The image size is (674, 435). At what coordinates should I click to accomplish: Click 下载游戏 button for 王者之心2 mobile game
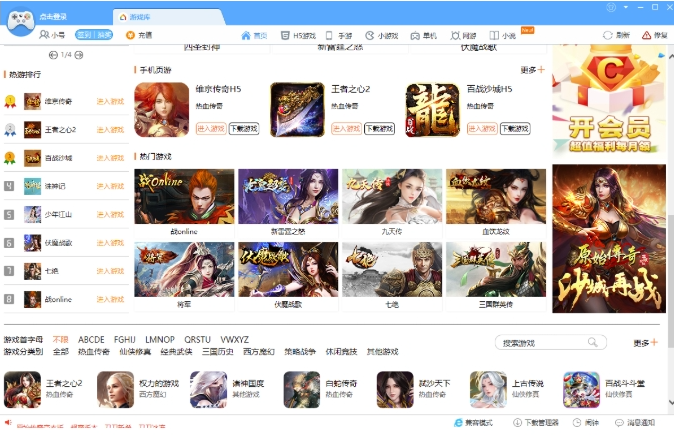pyautogui.click(x=380, y=129)
